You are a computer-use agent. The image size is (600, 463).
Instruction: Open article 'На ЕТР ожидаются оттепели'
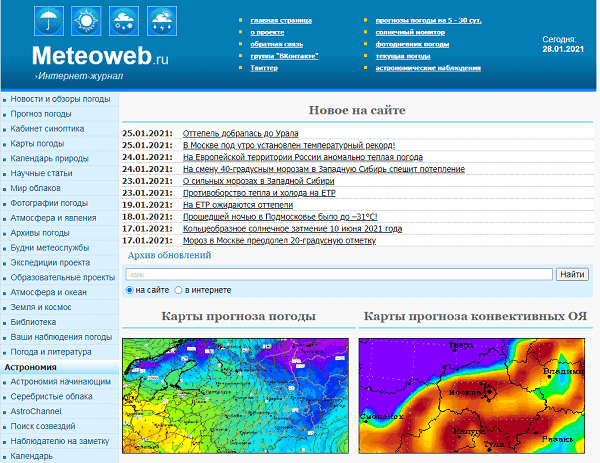[238, 205]
